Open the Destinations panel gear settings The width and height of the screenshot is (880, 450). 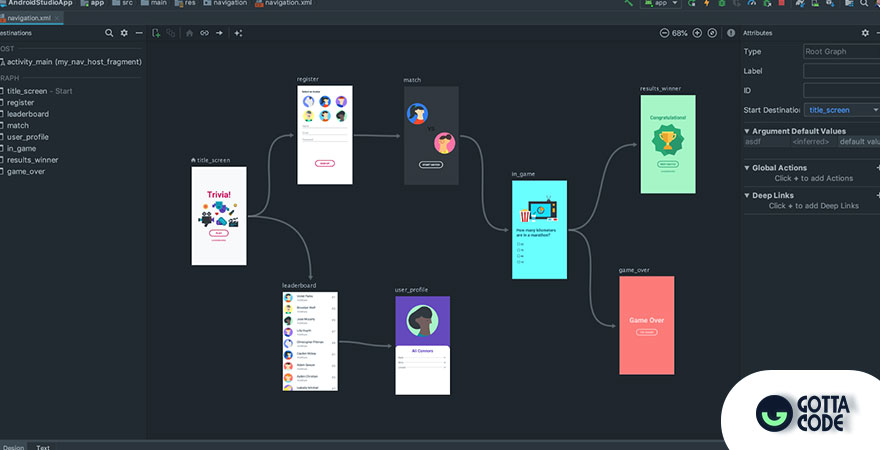pos(124,33)
